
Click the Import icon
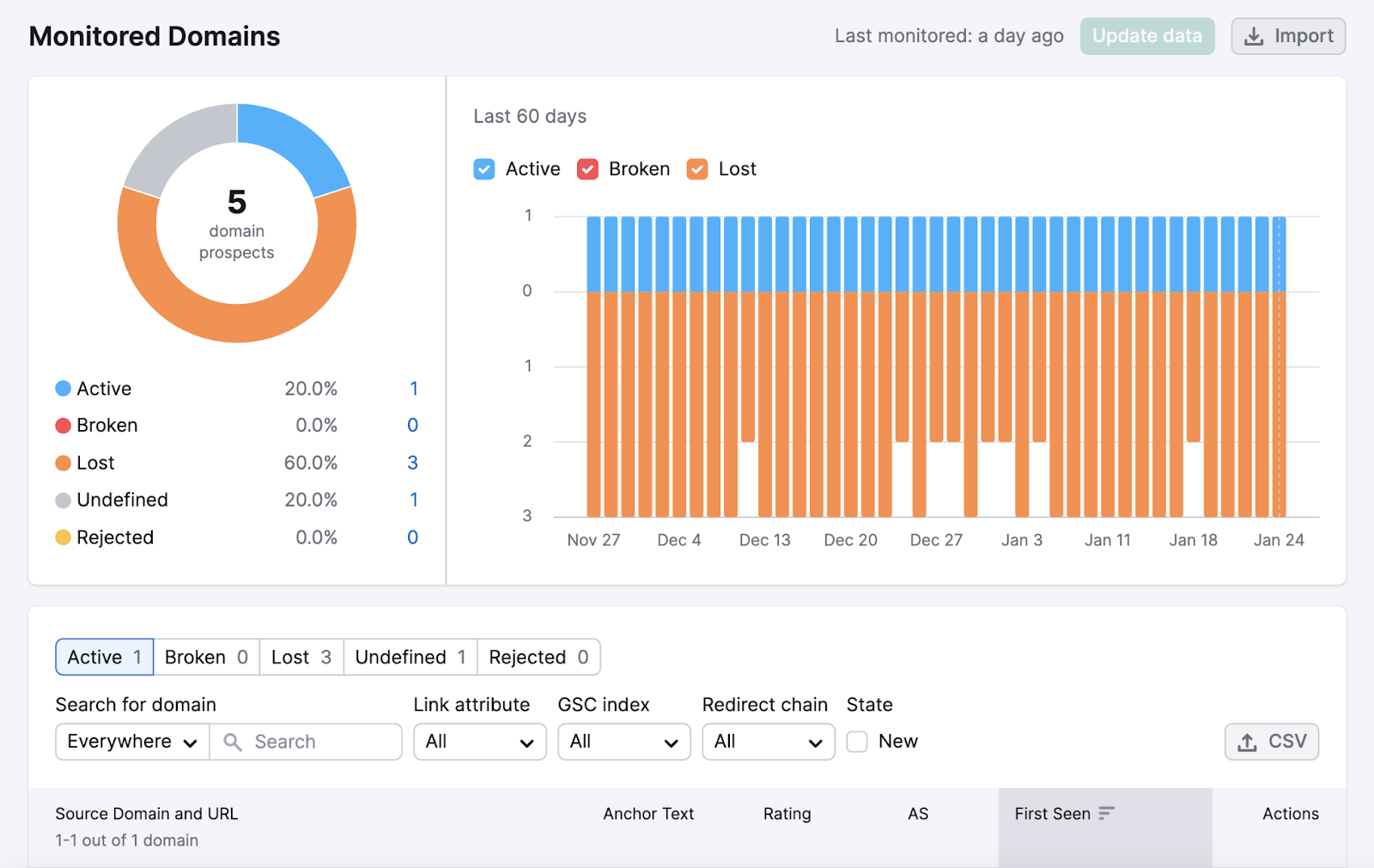click(x=1255, y=36)
